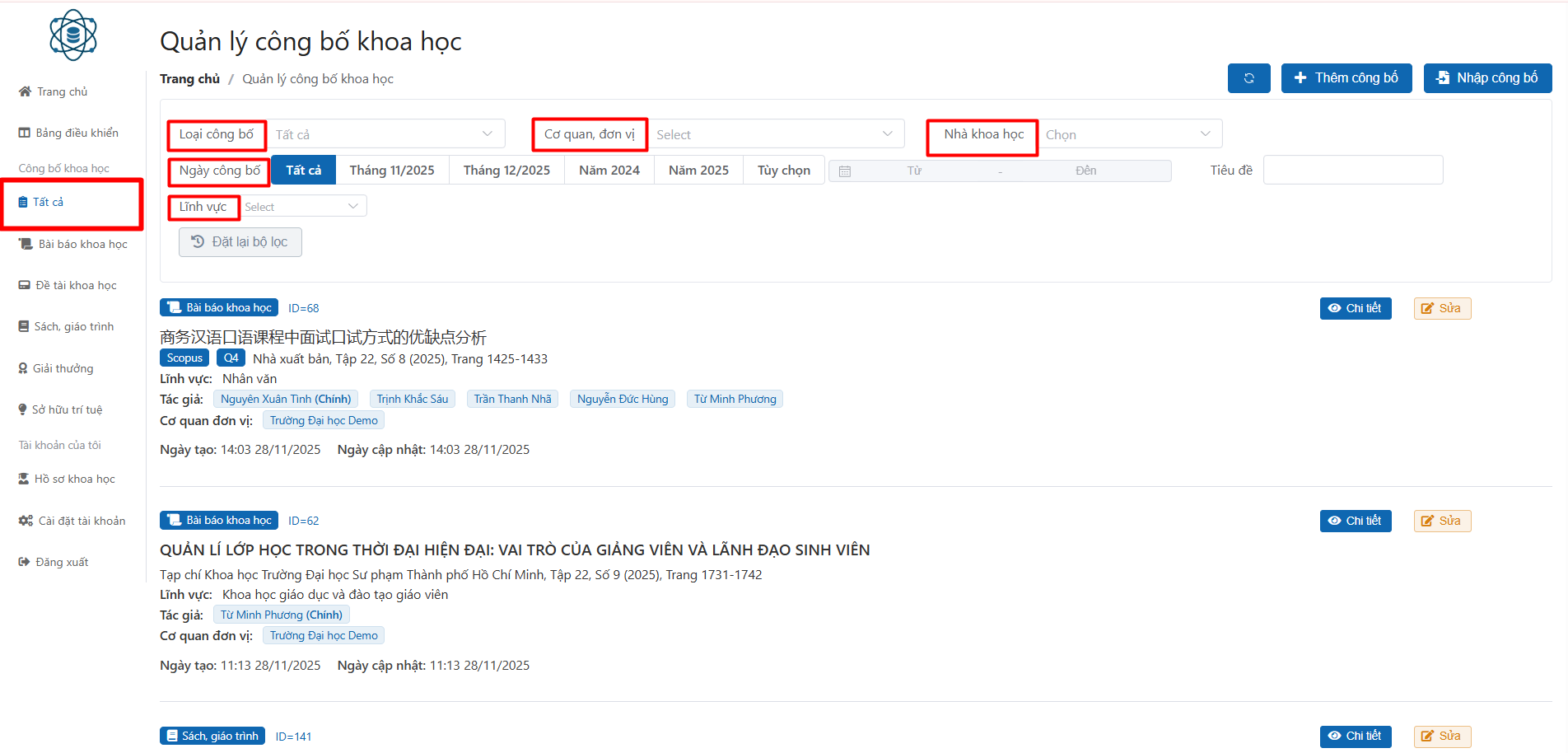Choose the Tùy chọn date option
The image size is (1568, 753).
[x=783, y=171]
